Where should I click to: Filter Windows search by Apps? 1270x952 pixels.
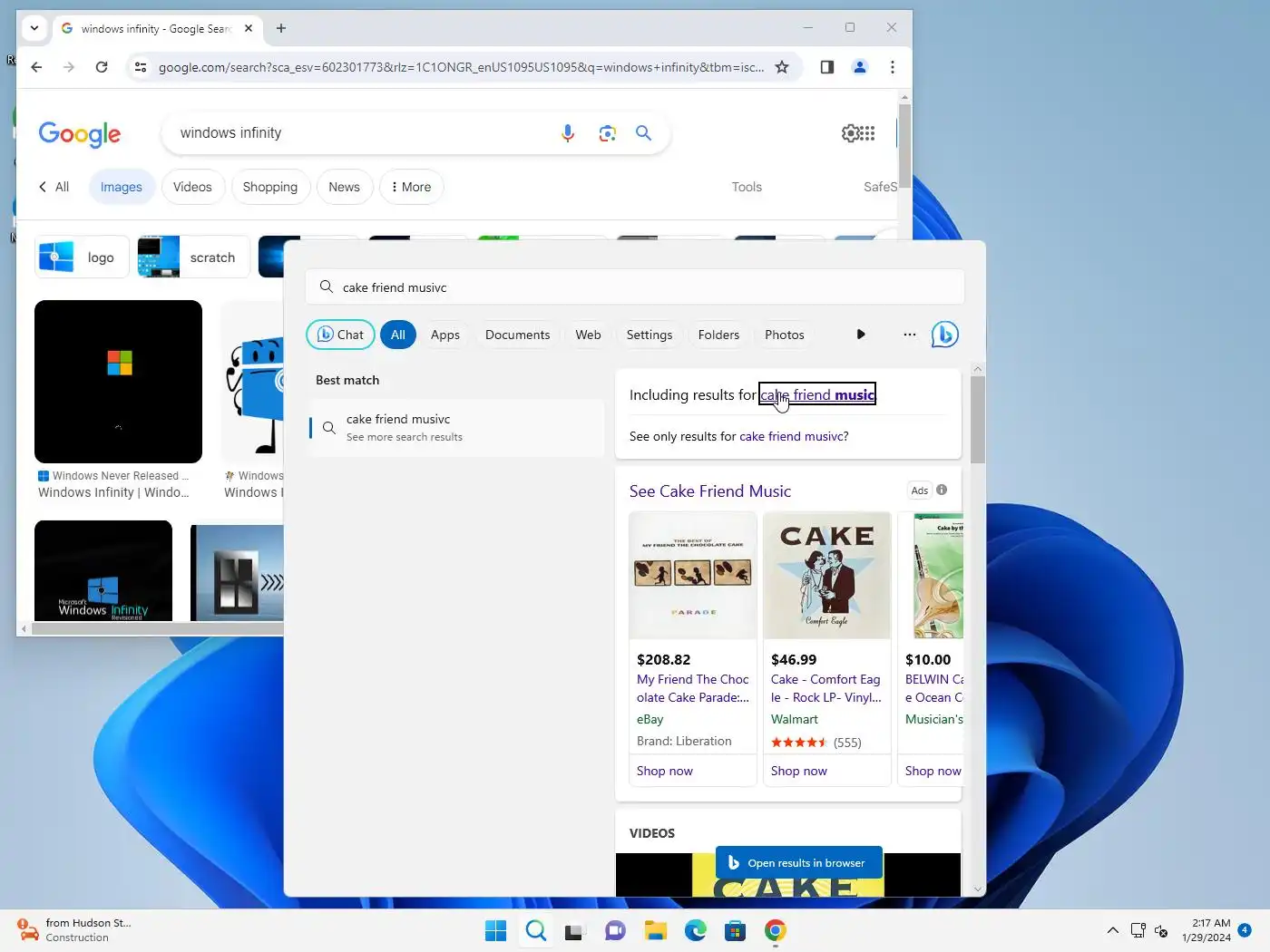pyautogui.click(x=445, y=335)
